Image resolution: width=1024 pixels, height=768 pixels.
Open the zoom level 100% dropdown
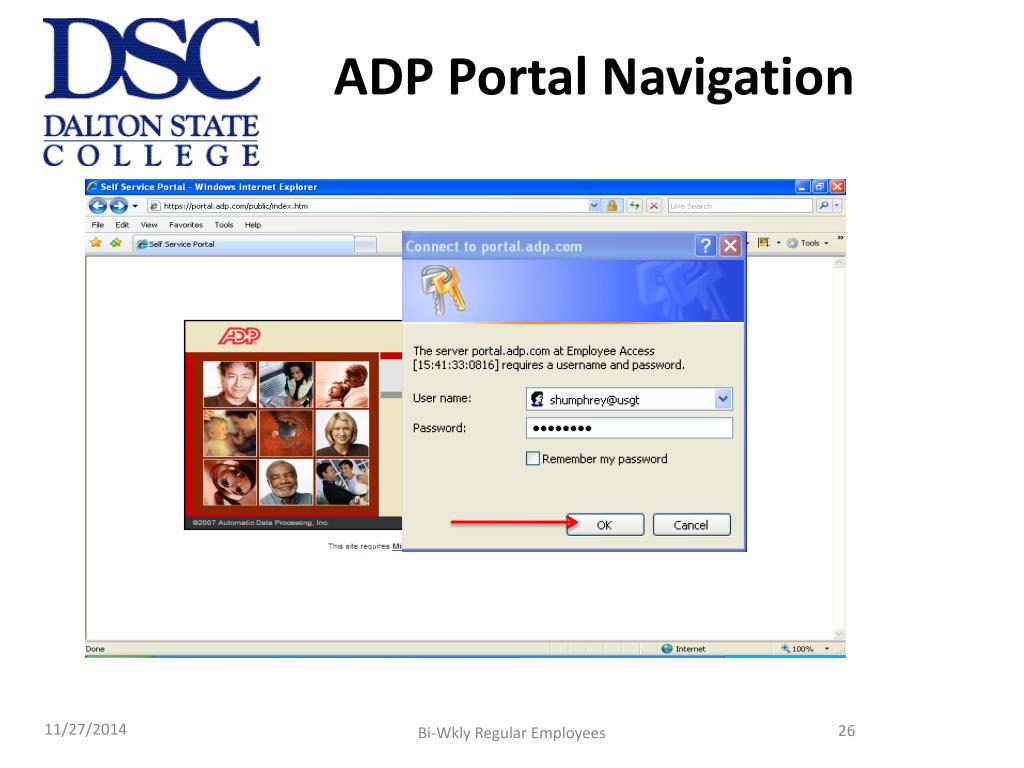click(827, 648)
